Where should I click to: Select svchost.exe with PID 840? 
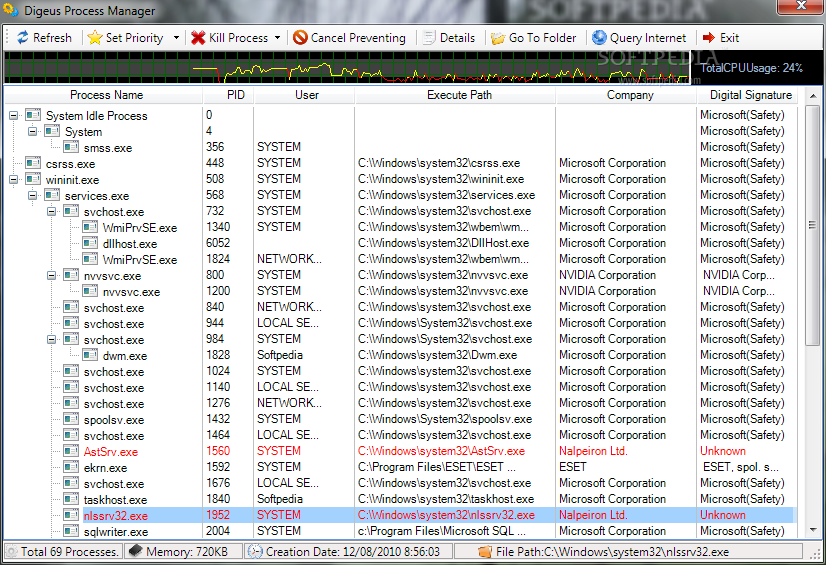pyautogui.click(x=114, y=308)
